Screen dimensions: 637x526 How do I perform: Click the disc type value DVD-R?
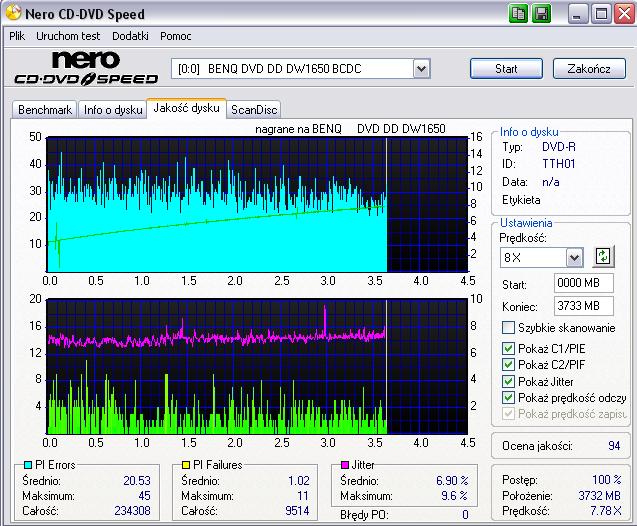coord(559,147)
